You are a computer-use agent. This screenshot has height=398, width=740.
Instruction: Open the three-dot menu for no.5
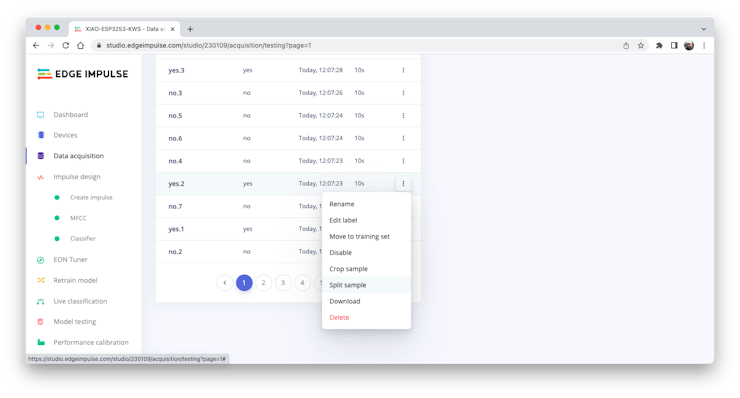[403, 116]
